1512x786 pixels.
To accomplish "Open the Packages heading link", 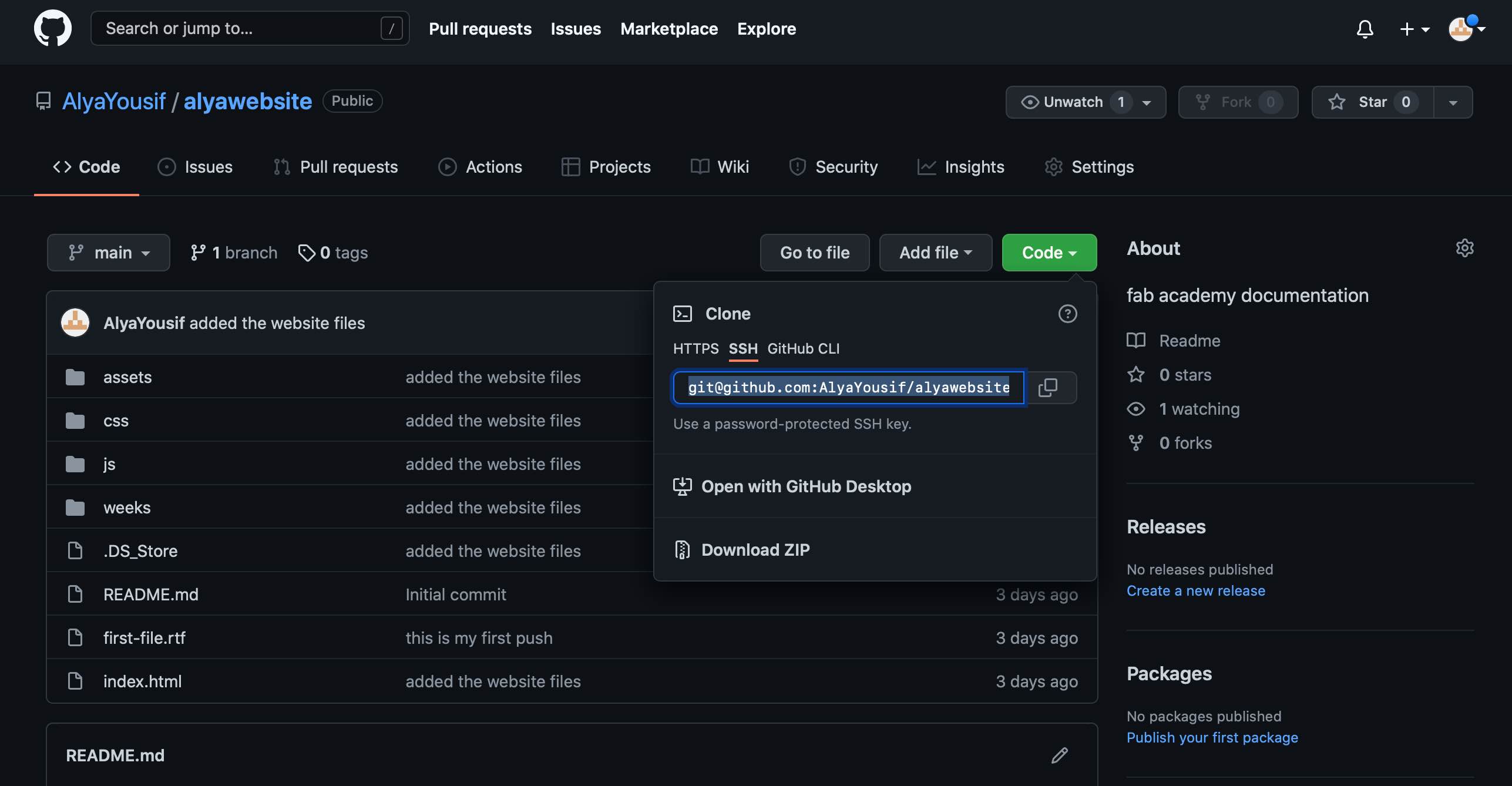I will coord(1169,674).
